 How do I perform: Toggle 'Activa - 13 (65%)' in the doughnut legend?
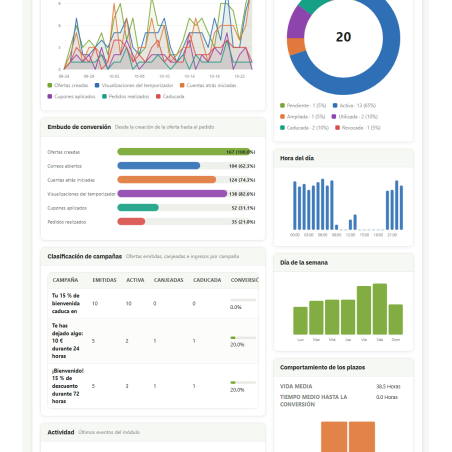tap(354, 105)
